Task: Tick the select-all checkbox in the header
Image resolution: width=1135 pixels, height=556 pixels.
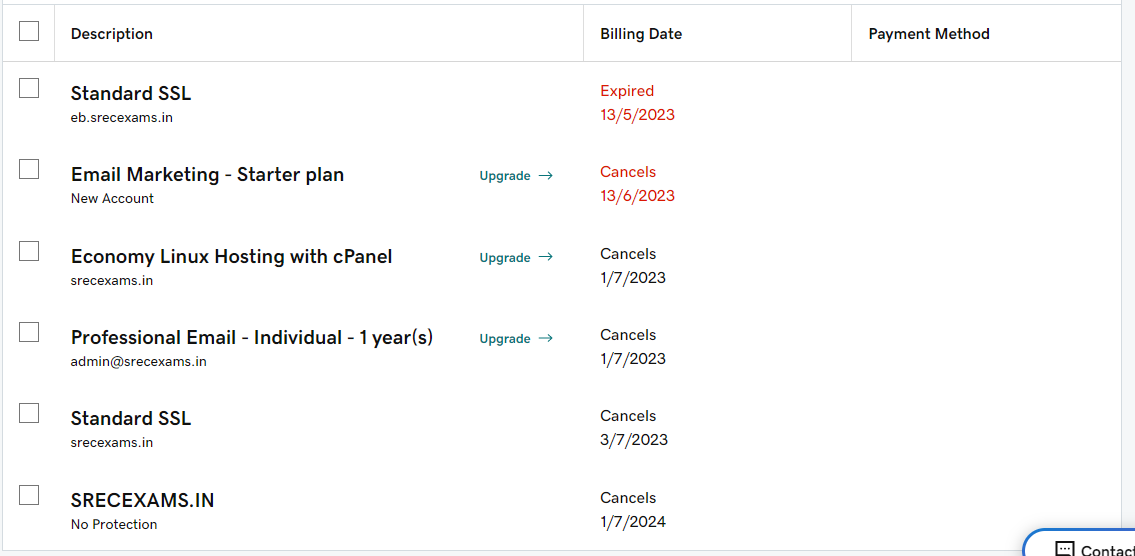Action: 29,31
